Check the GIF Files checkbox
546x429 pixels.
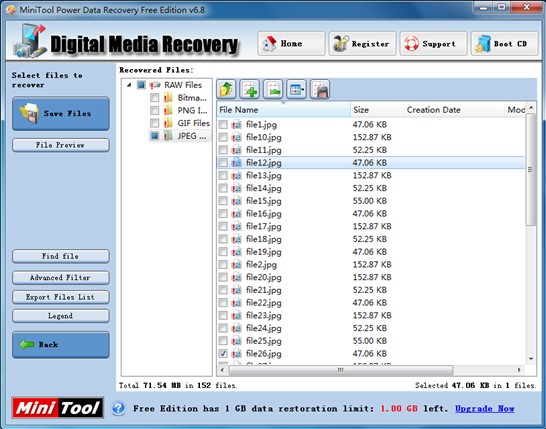(x=154, y=123)
